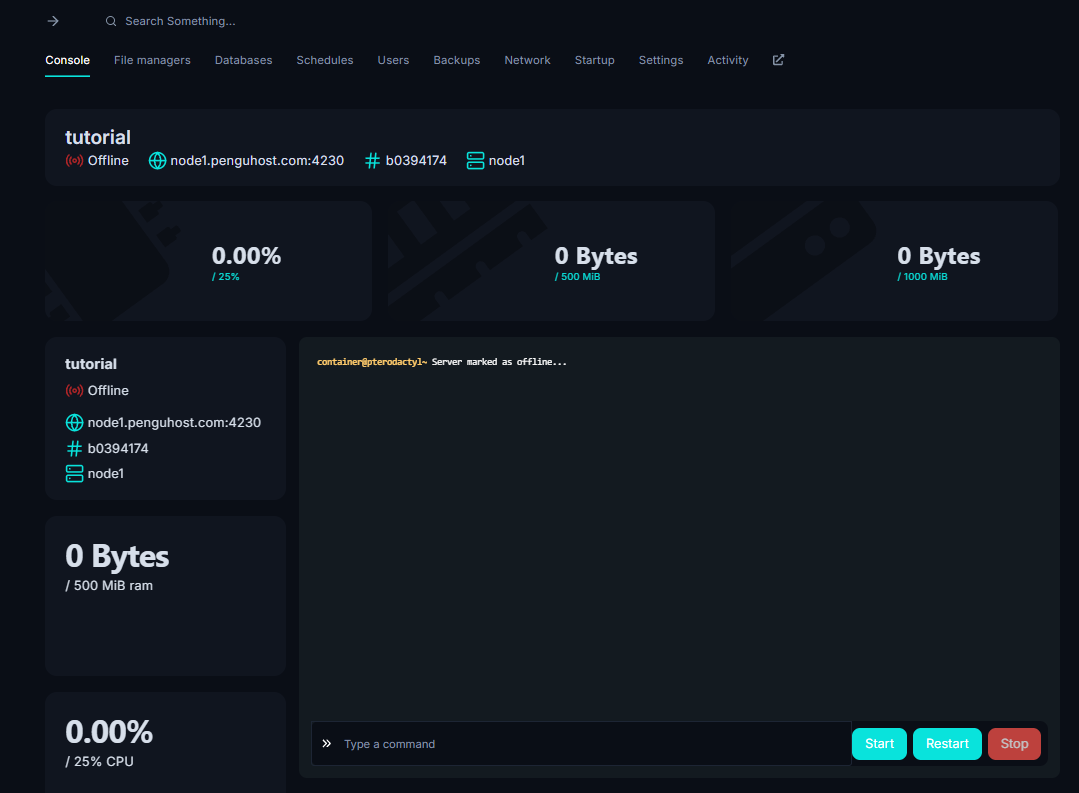Viewport: 1079px width, 793px height.
Task: Switch to the Network tab
Action: tap(527, 60)
